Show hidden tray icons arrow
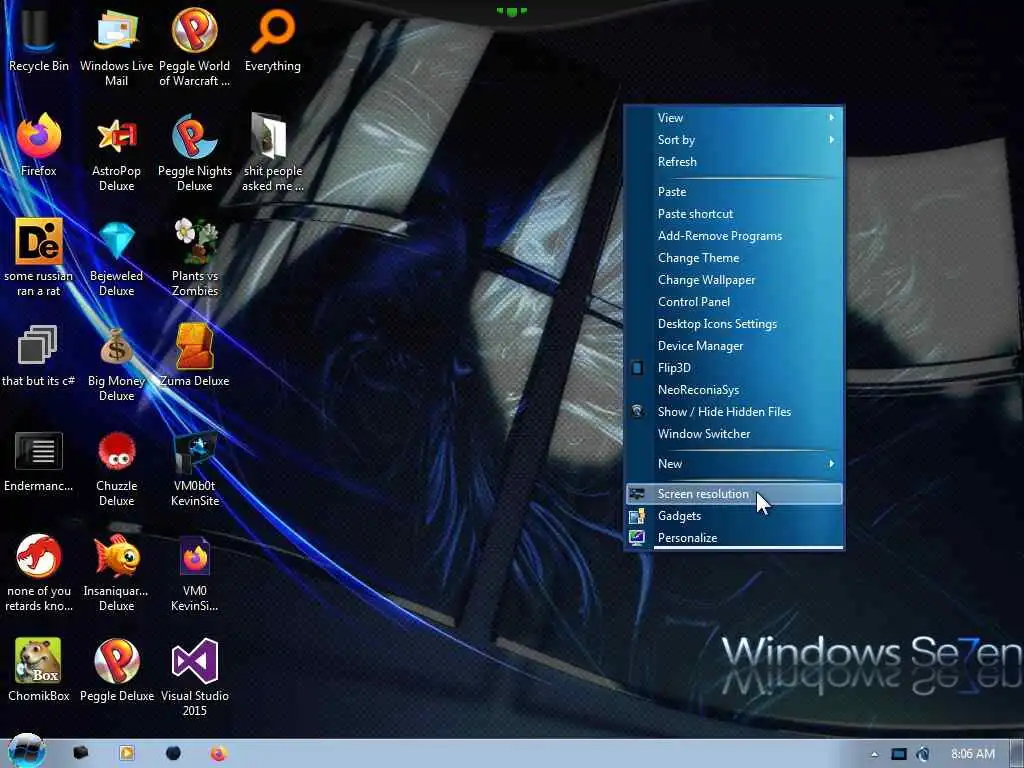The image size is (1024, 768). click(x=874, y=755)
